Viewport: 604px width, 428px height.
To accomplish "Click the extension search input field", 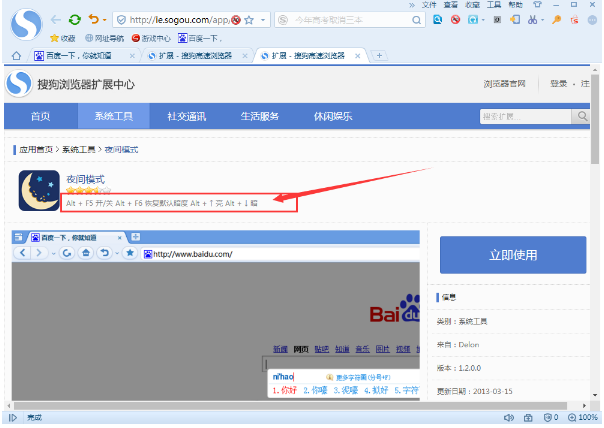I will [x=526, y=116].
